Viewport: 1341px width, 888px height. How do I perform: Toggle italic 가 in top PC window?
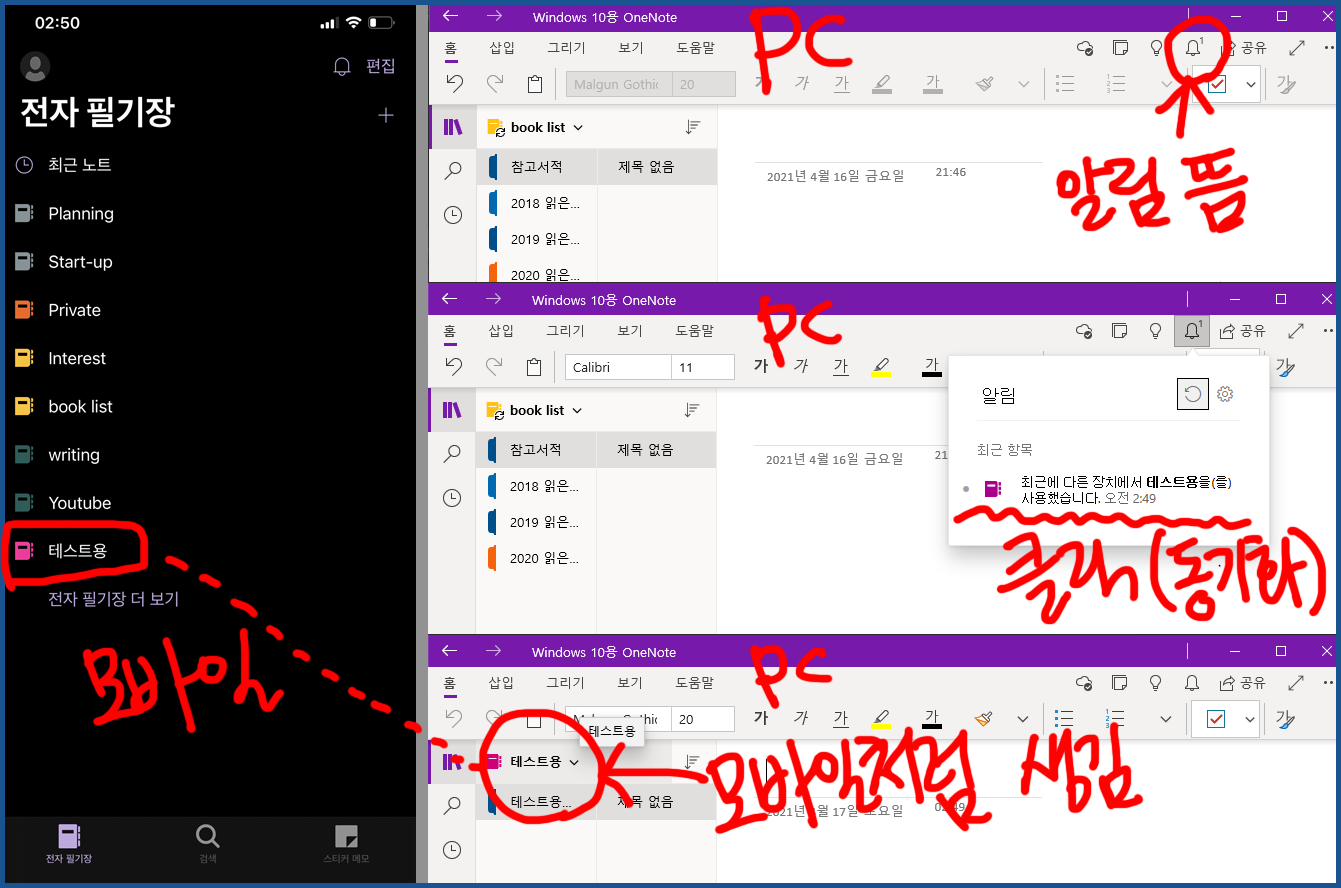(801, 84)
